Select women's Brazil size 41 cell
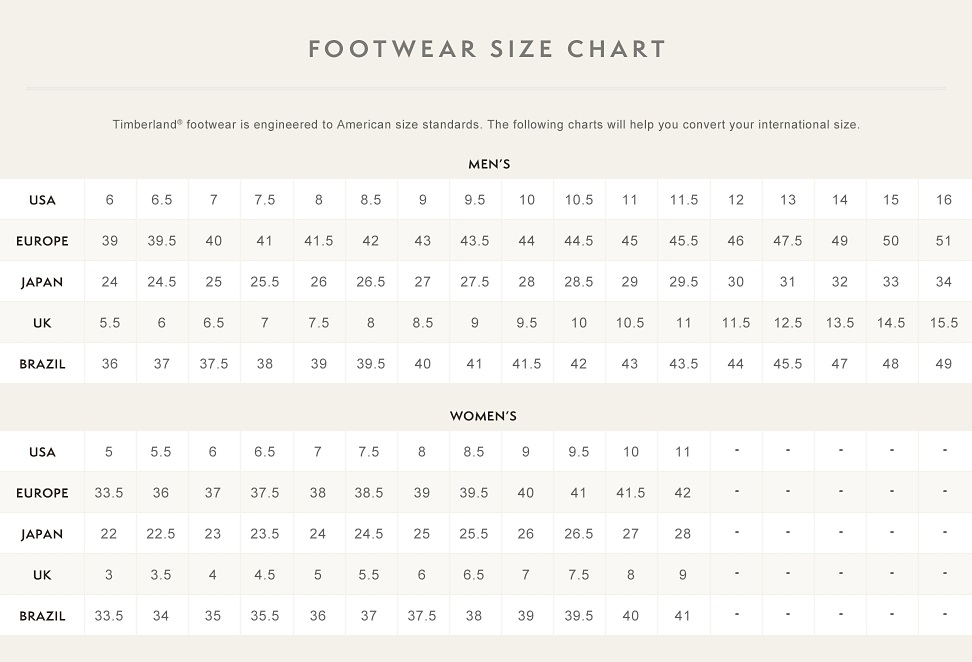Viewport: 972px width, 662px height. 682,616
